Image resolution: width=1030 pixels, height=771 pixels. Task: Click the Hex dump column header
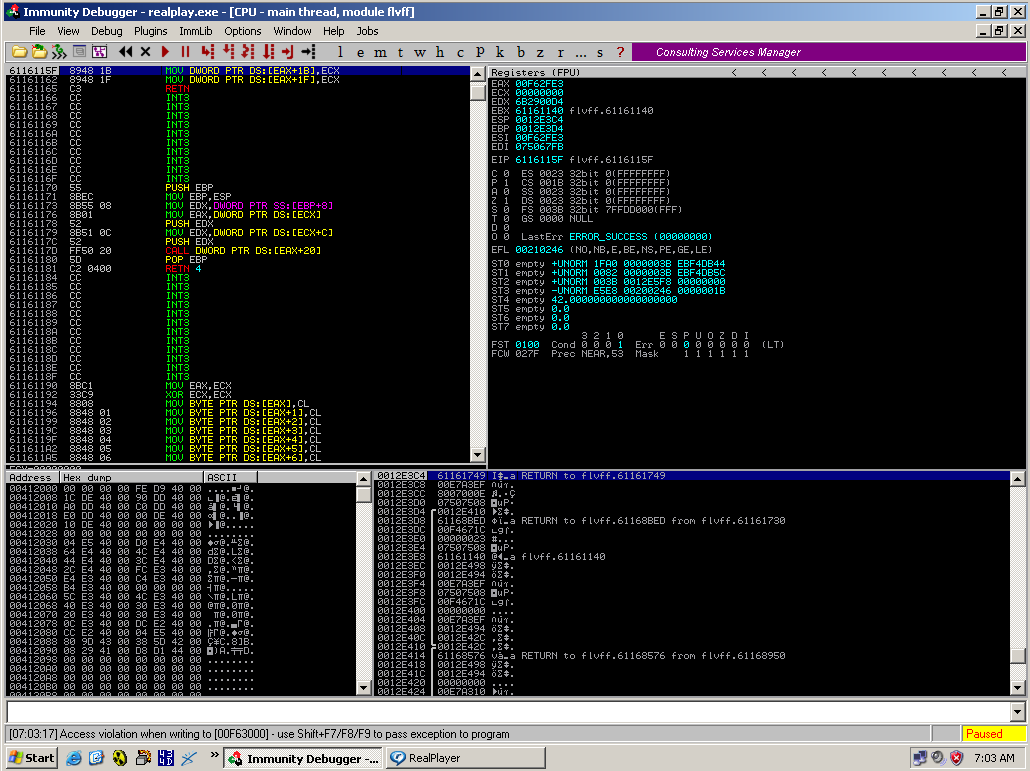point(132,477)
